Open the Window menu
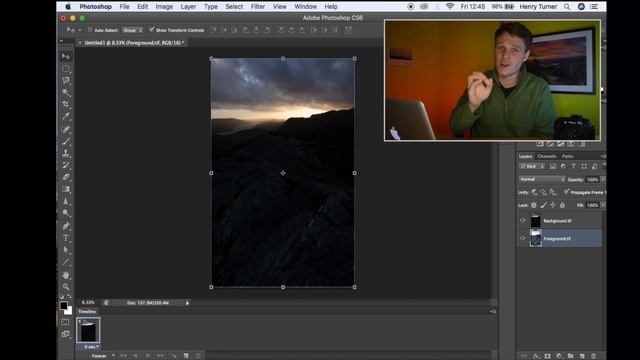640x360 pixels. (x=305, y=7)
